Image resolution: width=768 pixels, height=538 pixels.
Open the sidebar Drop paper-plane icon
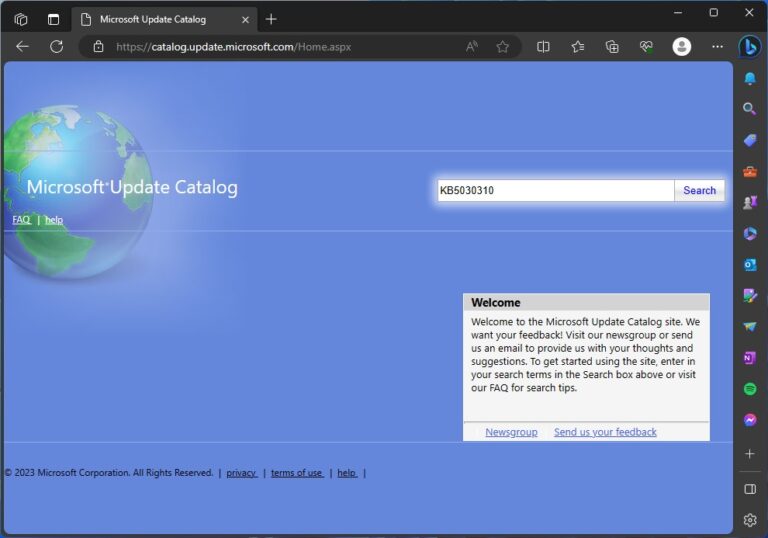[749, 326]
